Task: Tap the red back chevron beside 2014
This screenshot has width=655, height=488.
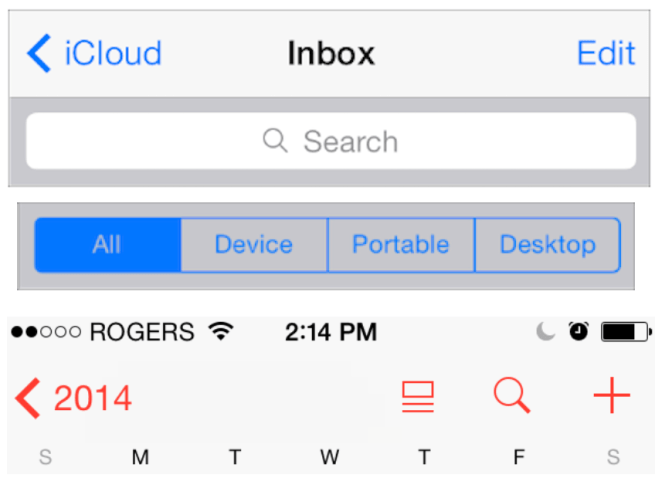Action: 28,398
